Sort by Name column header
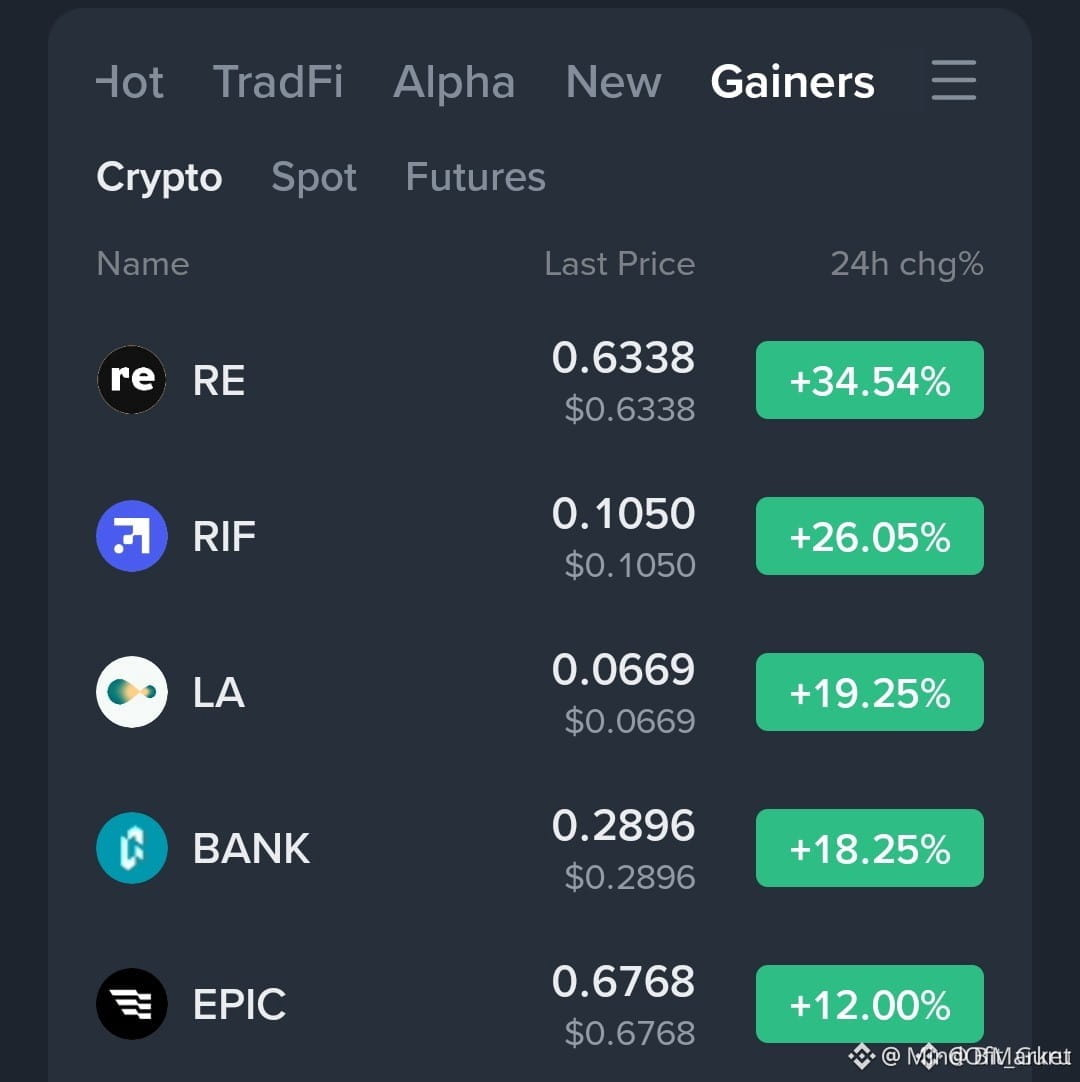1080x1082 pixels. click(143, 264)
